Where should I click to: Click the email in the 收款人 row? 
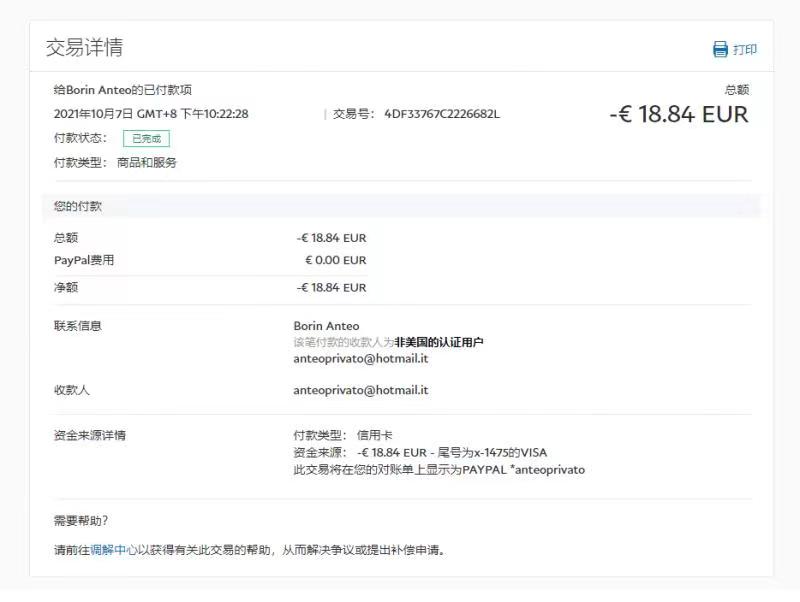point(361,390)
